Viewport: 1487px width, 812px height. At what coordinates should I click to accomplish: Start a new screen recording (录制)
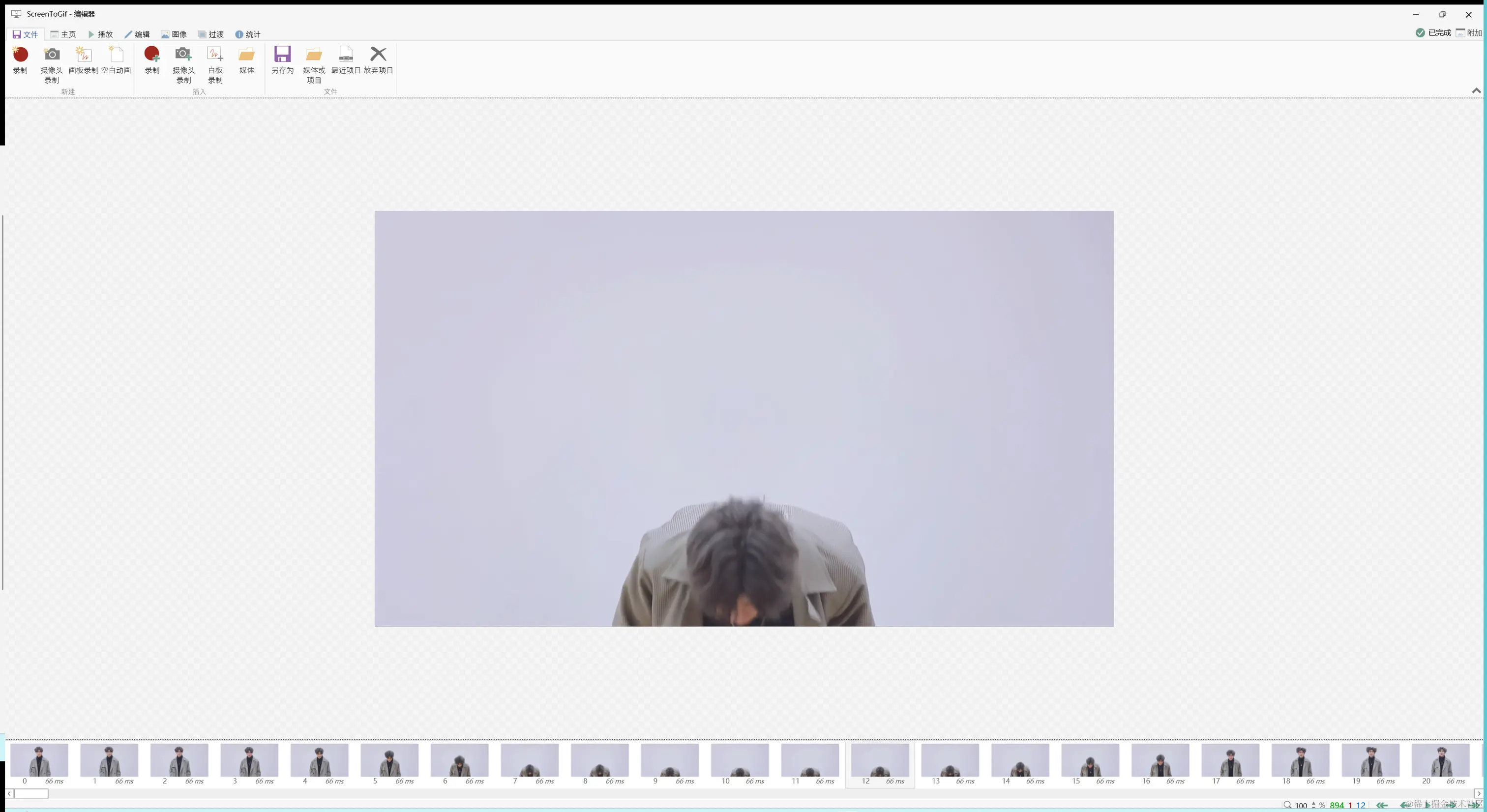click(x=20, y=62)
